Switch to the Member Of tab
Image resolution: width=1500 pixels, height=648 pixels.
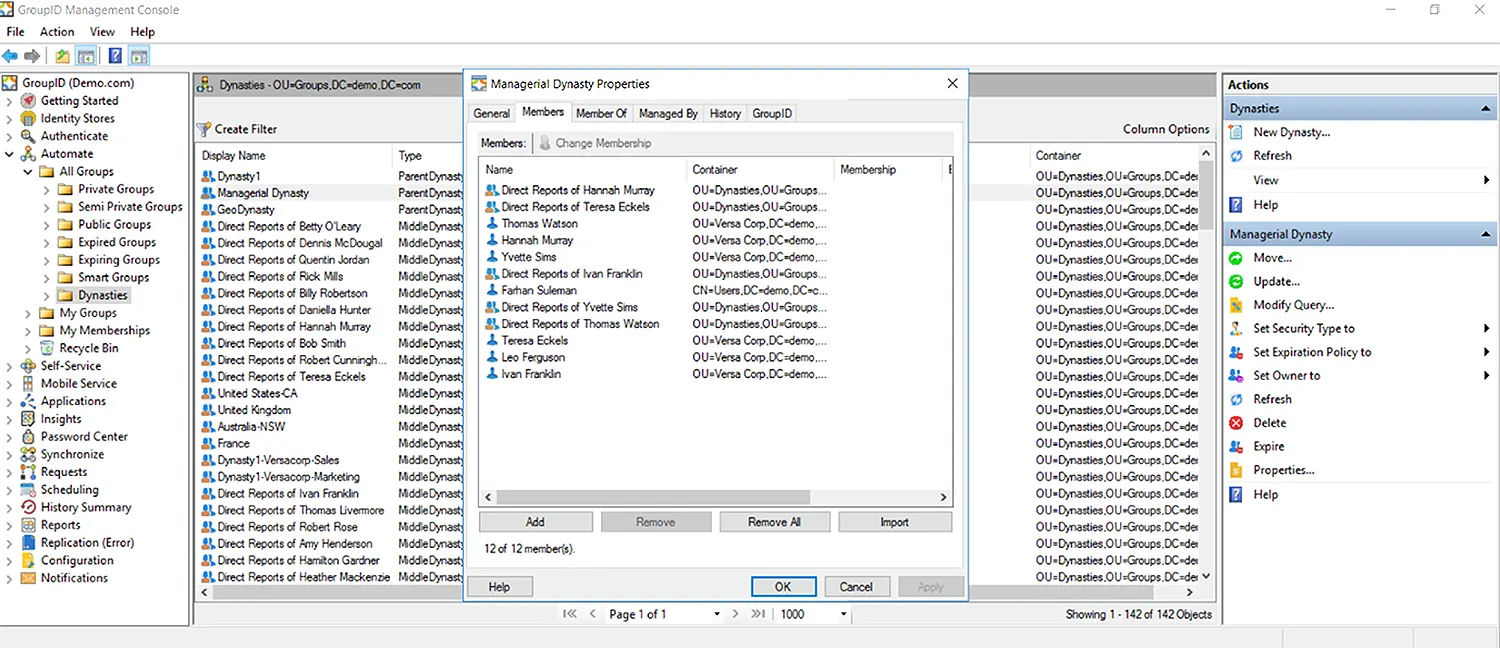(x=602, y=114)
